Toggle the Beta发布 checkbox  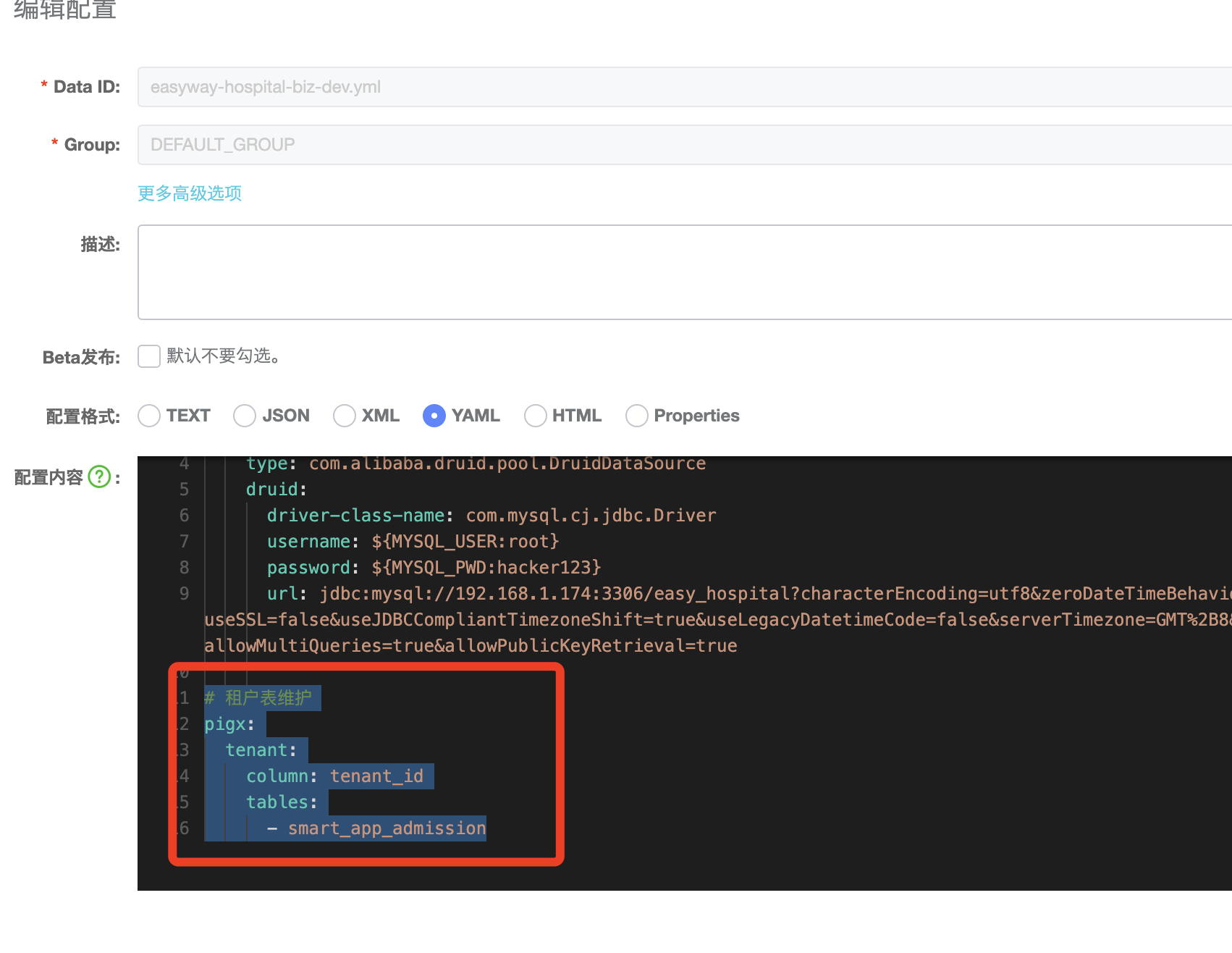[x=149, y=356]
